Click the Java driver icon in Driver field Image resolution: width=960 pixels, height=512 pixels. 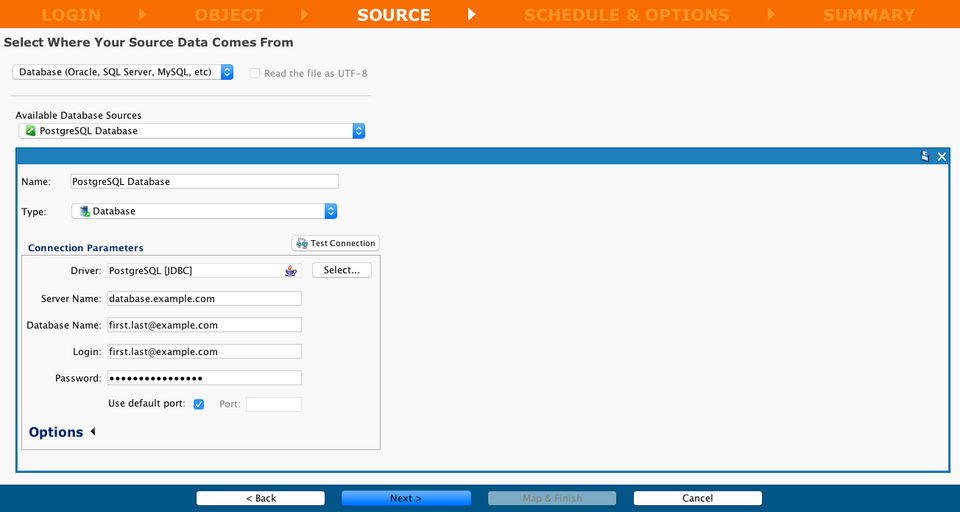(x=291, y=271)
